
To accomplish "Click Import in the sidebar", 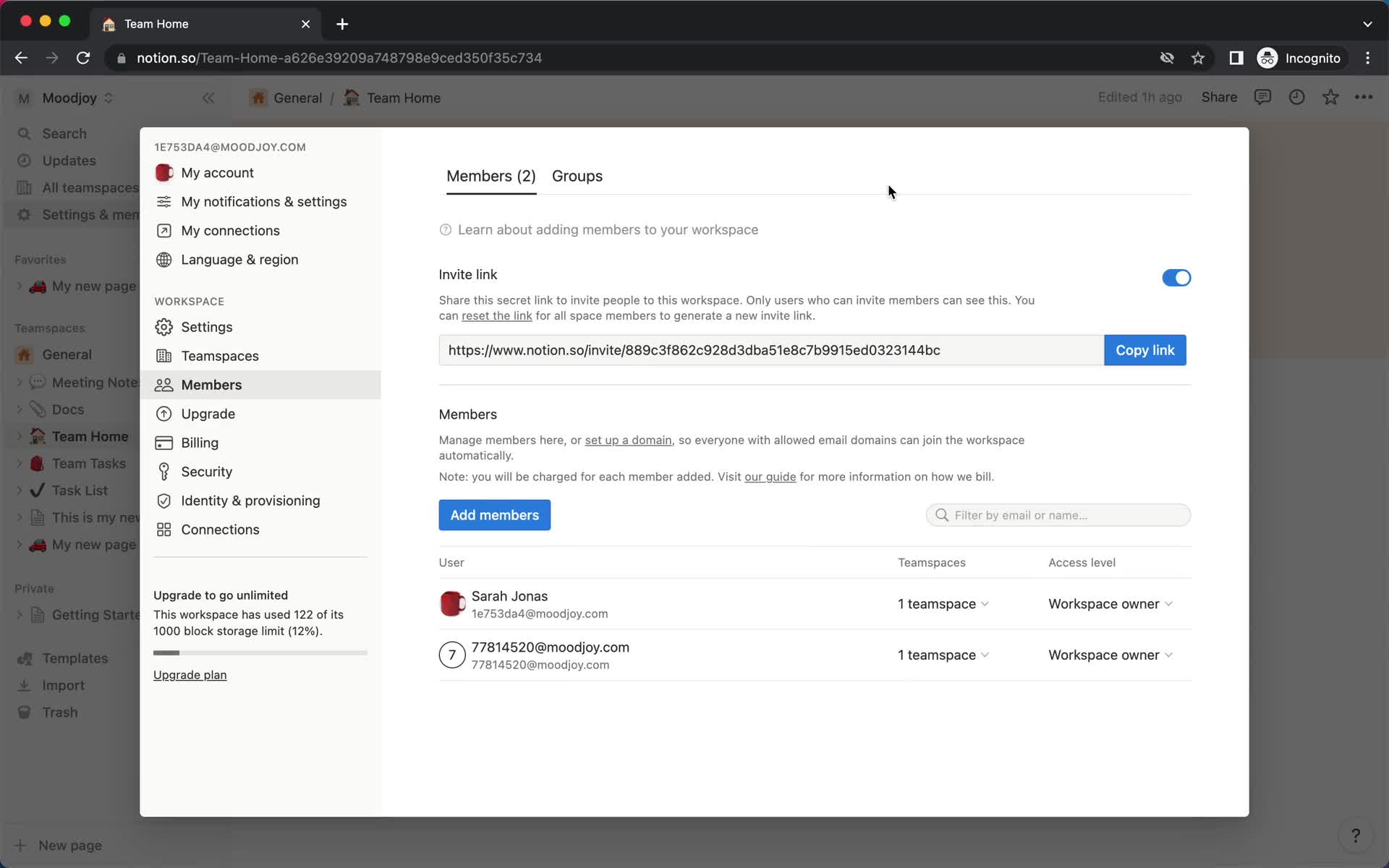I will (x=63, y=685).
